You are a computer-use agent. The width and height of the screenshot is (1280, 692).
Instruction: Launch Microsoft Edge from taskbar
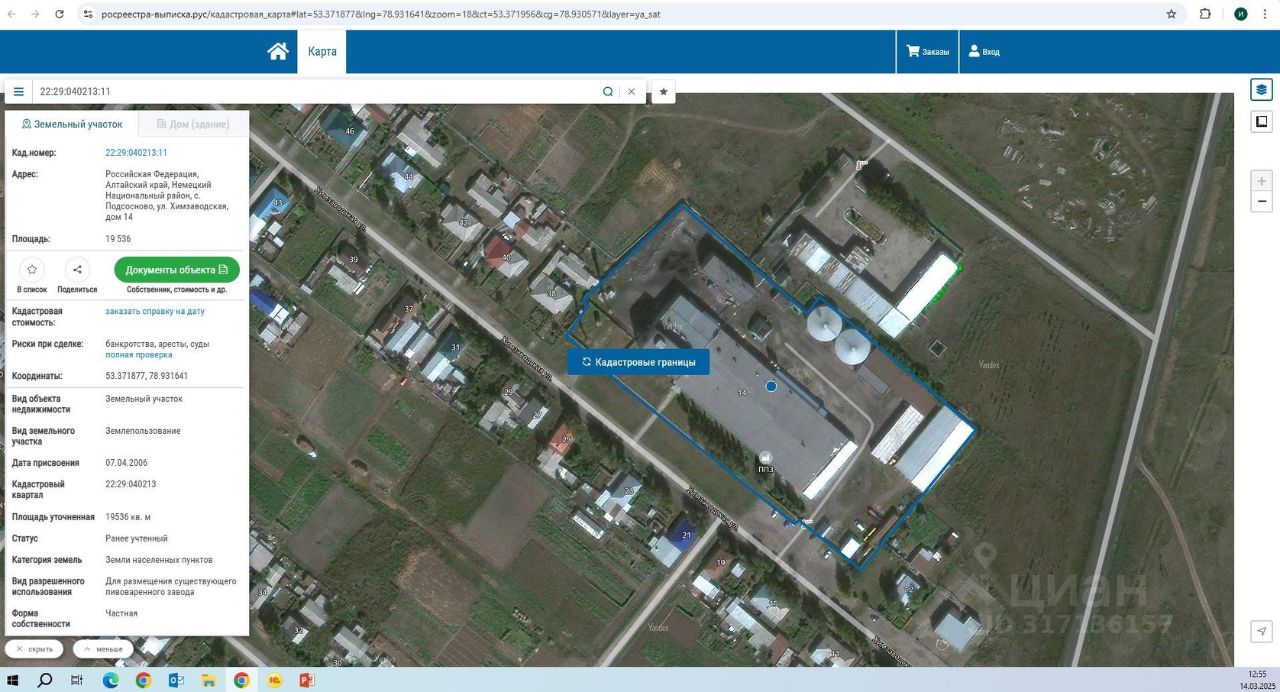click(x=110, y=680)
